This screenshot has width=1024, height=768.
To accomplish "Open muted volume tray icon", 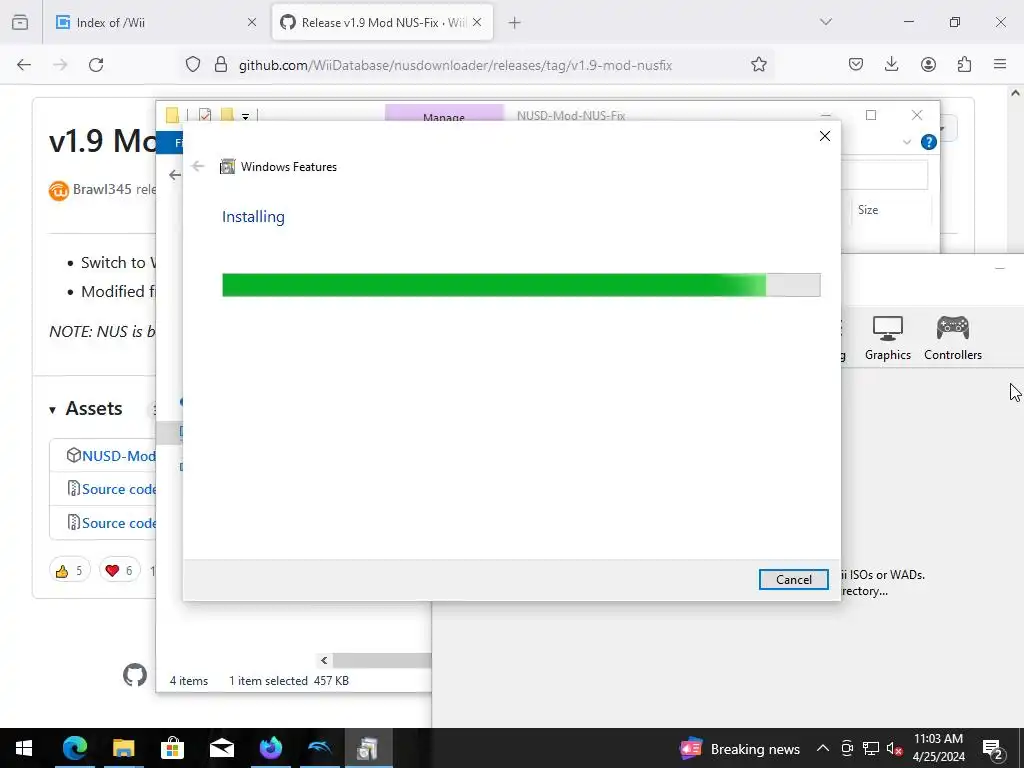I will pyautogui.click(x=895, y=748).
